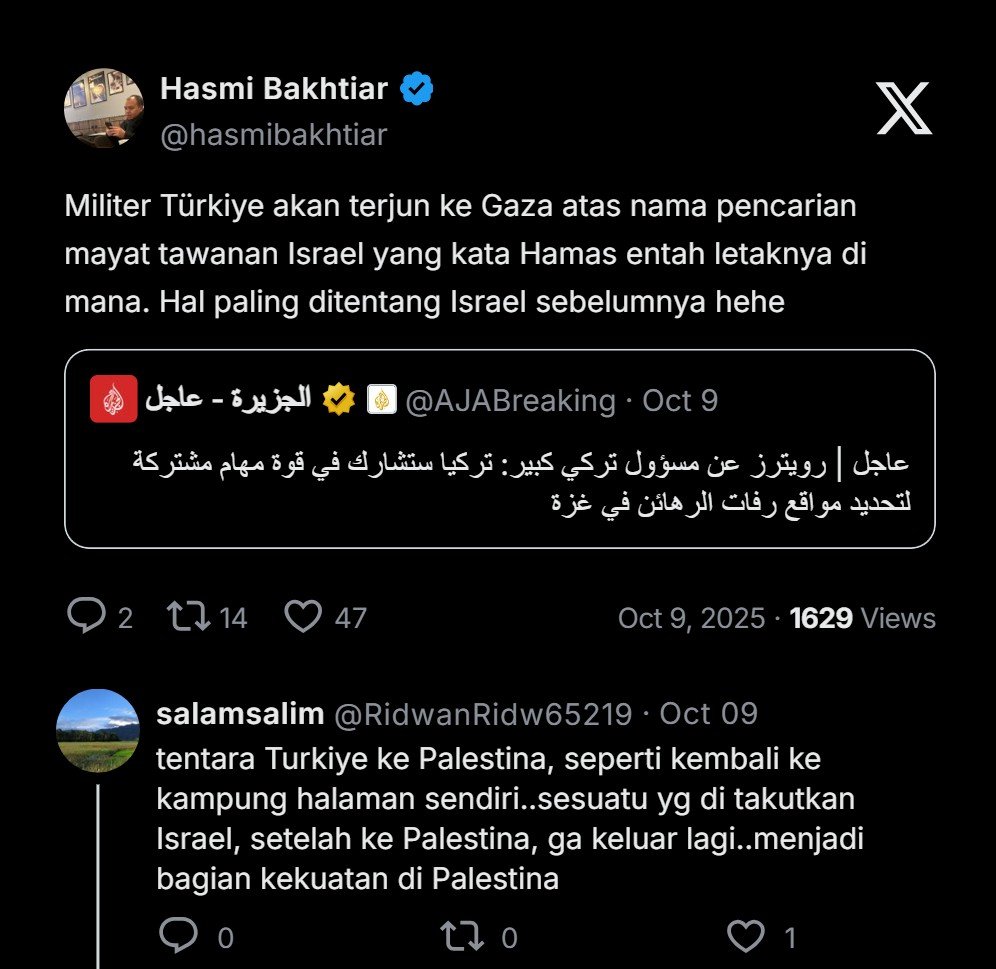
Task: Click the @RidwanRidw65219 handle
Action: point(482,714)
